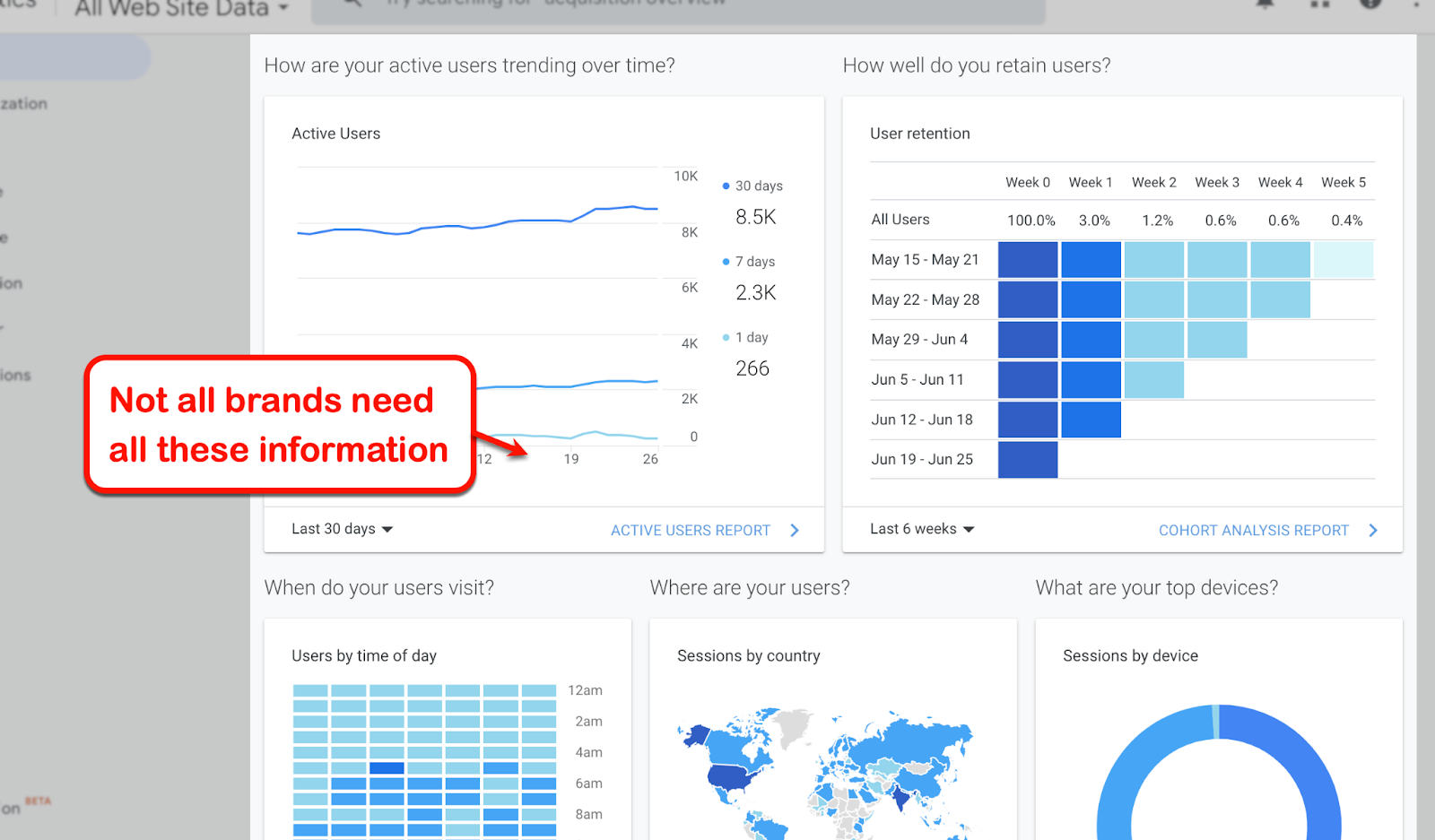1435x840 pixels.
Task: Click the Jun 12 - Jun 18 Week 1 cell
Action: click(1091, 420)
